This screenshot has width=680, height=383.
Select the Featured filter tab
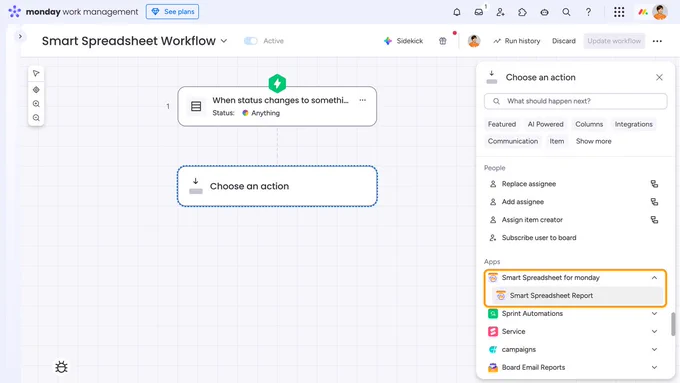coord(502,124)
